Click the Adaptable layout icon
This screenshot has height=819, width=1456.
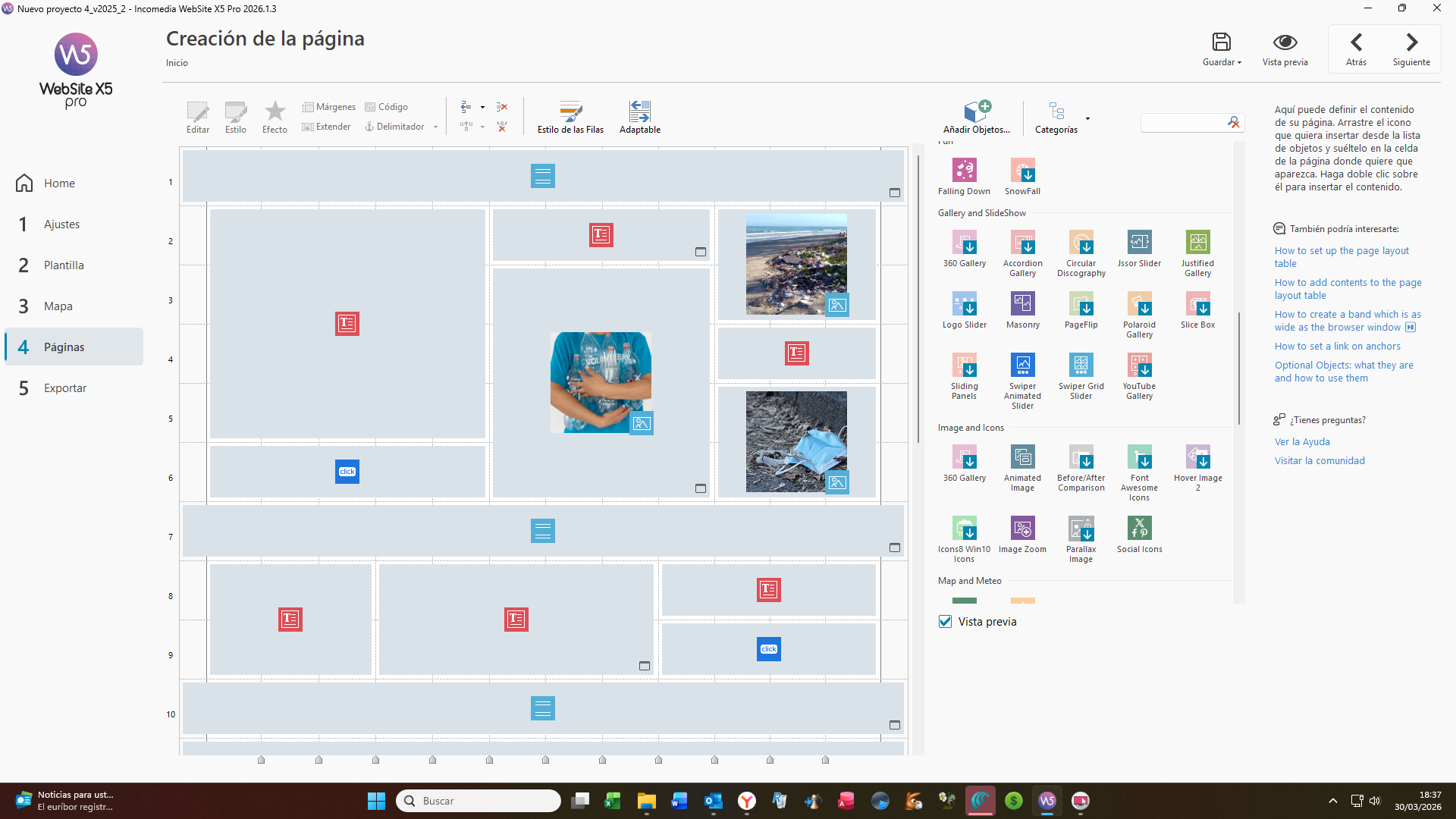pos(639,112)
